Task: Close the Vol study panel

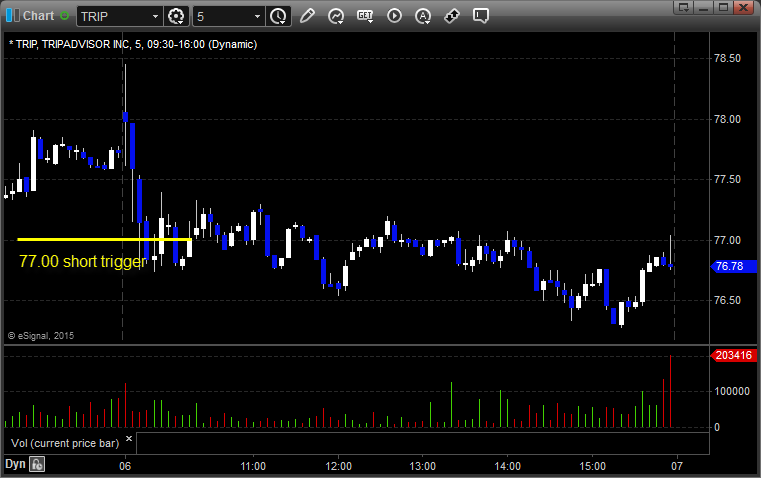Action: [x=128, y=439]
